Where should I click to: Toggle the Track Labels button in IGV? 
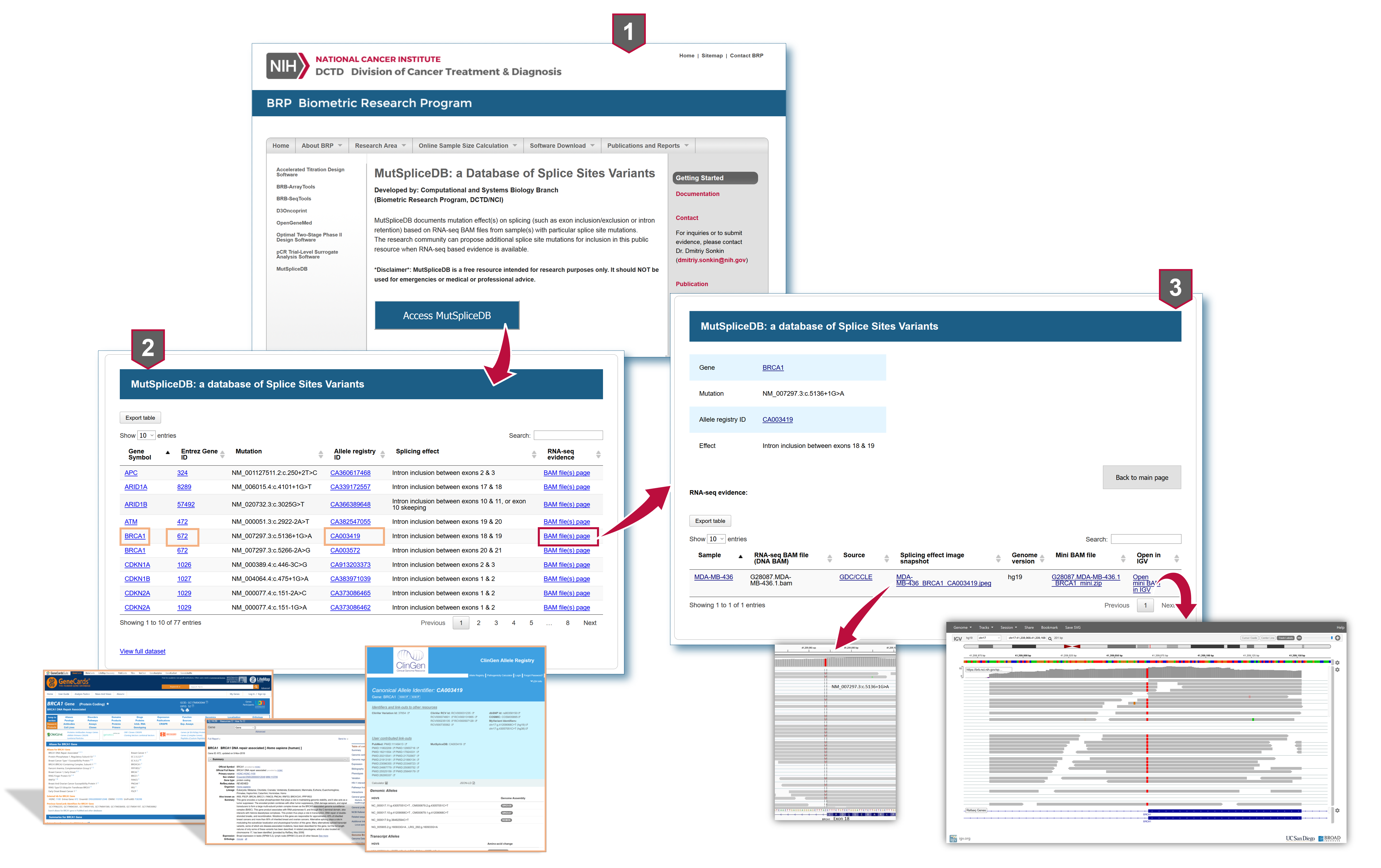click(1285, 638)
